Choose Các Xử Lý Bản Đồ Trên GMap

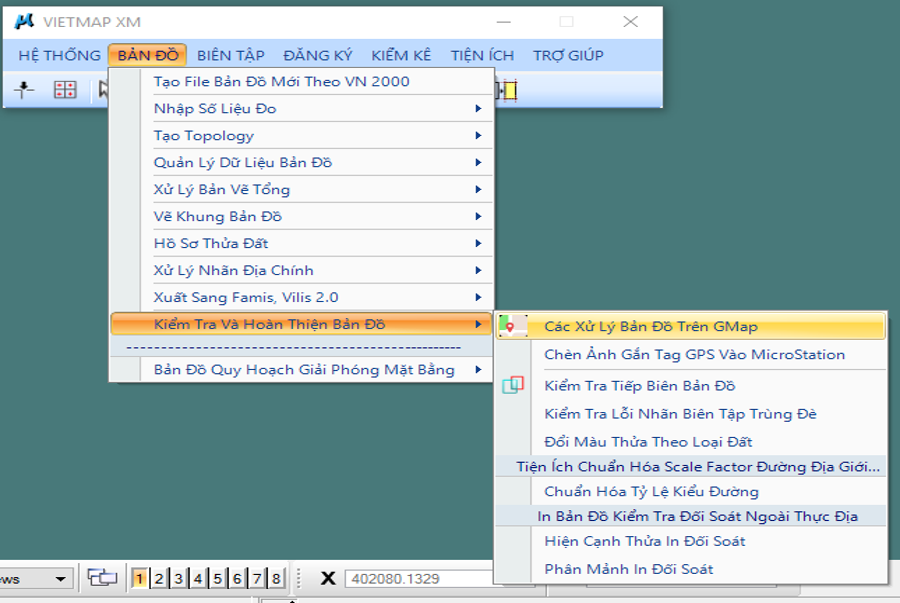tap(691, 326)
